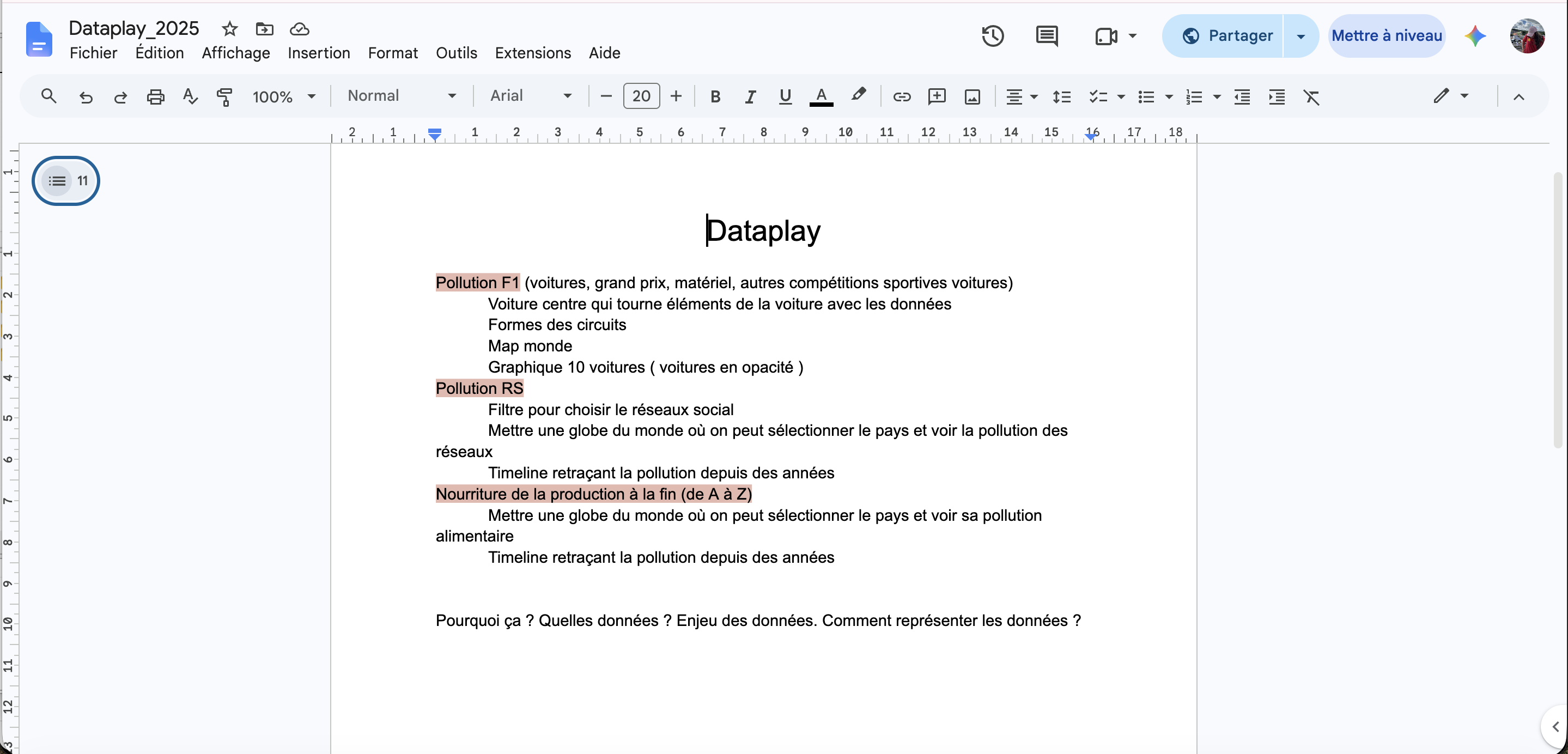Image resolution: width=1568 pixels, height=754 pixels.
Task: Increase indent
Action: 1277,96
